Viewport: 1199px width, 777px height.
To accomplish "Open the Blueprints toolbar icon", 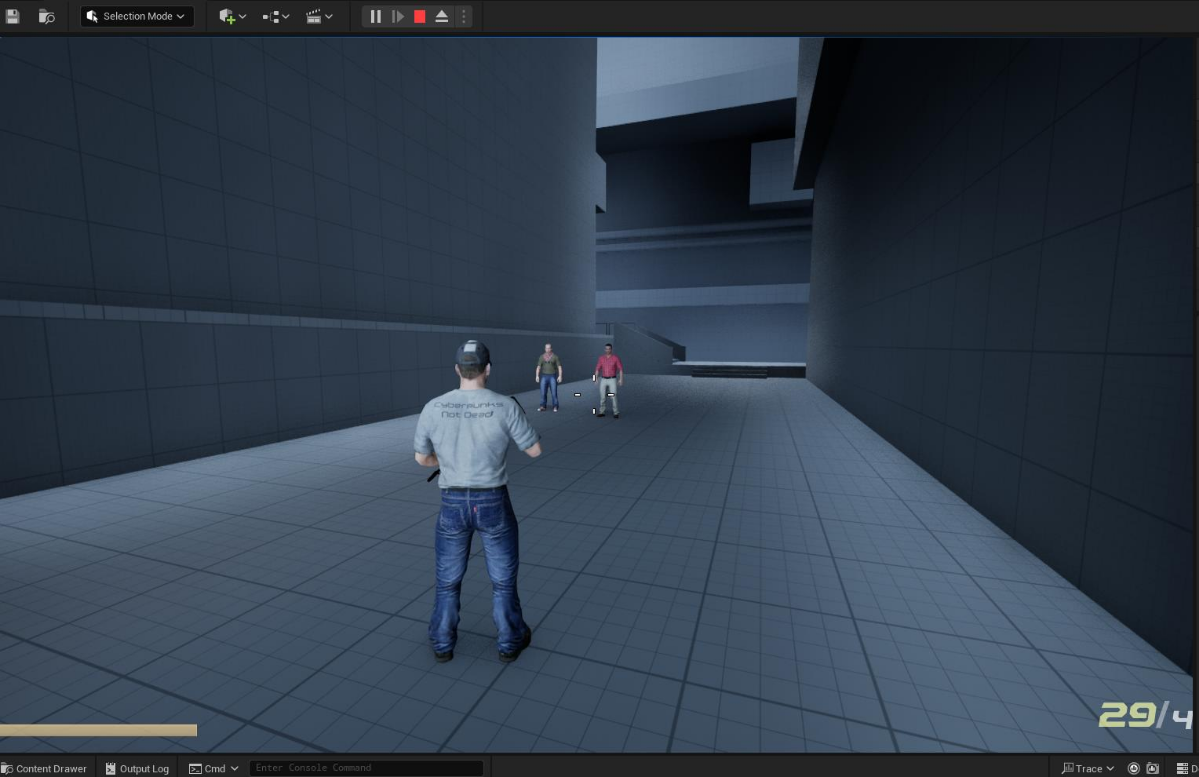I will tap(270, 16).
